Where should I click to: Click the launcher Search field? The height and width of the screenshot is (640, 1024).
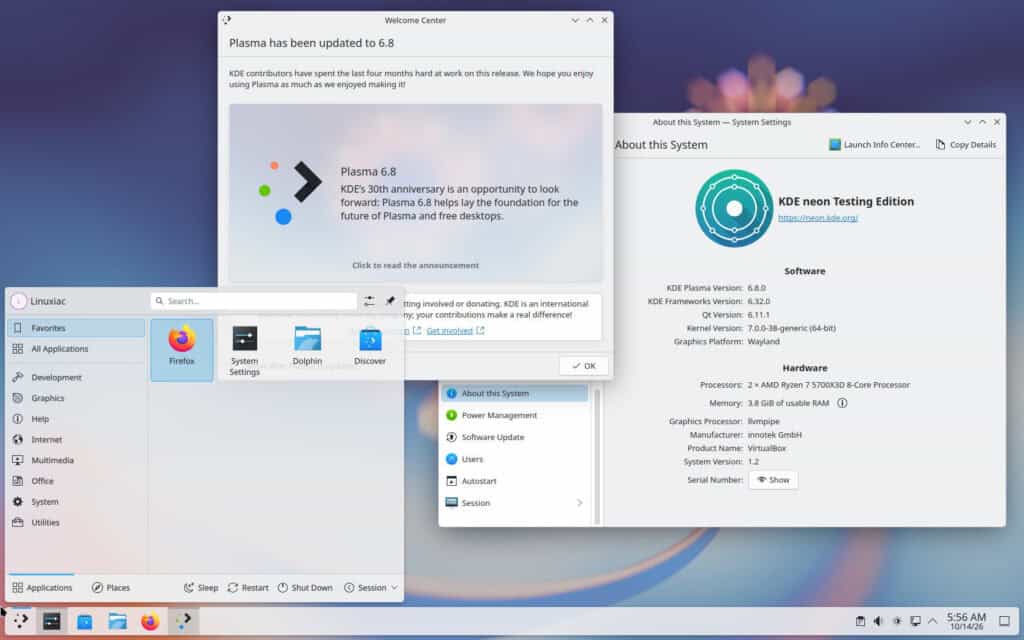coord(253,301)
